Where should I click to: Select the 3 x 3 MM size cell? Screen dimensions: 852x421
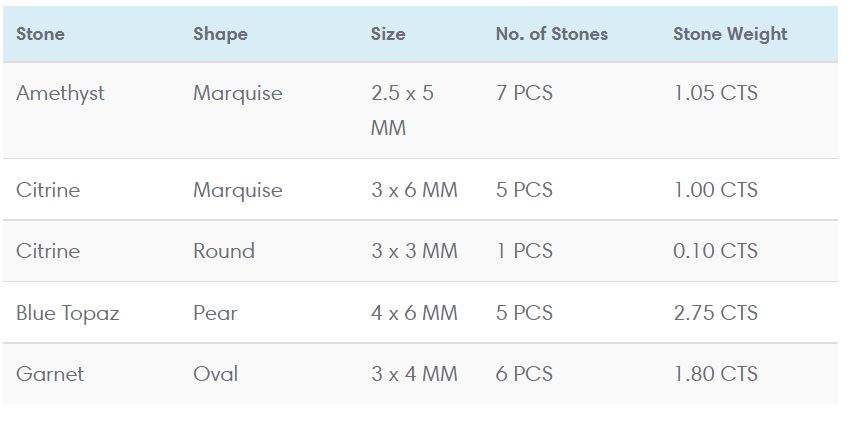[414, 251]
